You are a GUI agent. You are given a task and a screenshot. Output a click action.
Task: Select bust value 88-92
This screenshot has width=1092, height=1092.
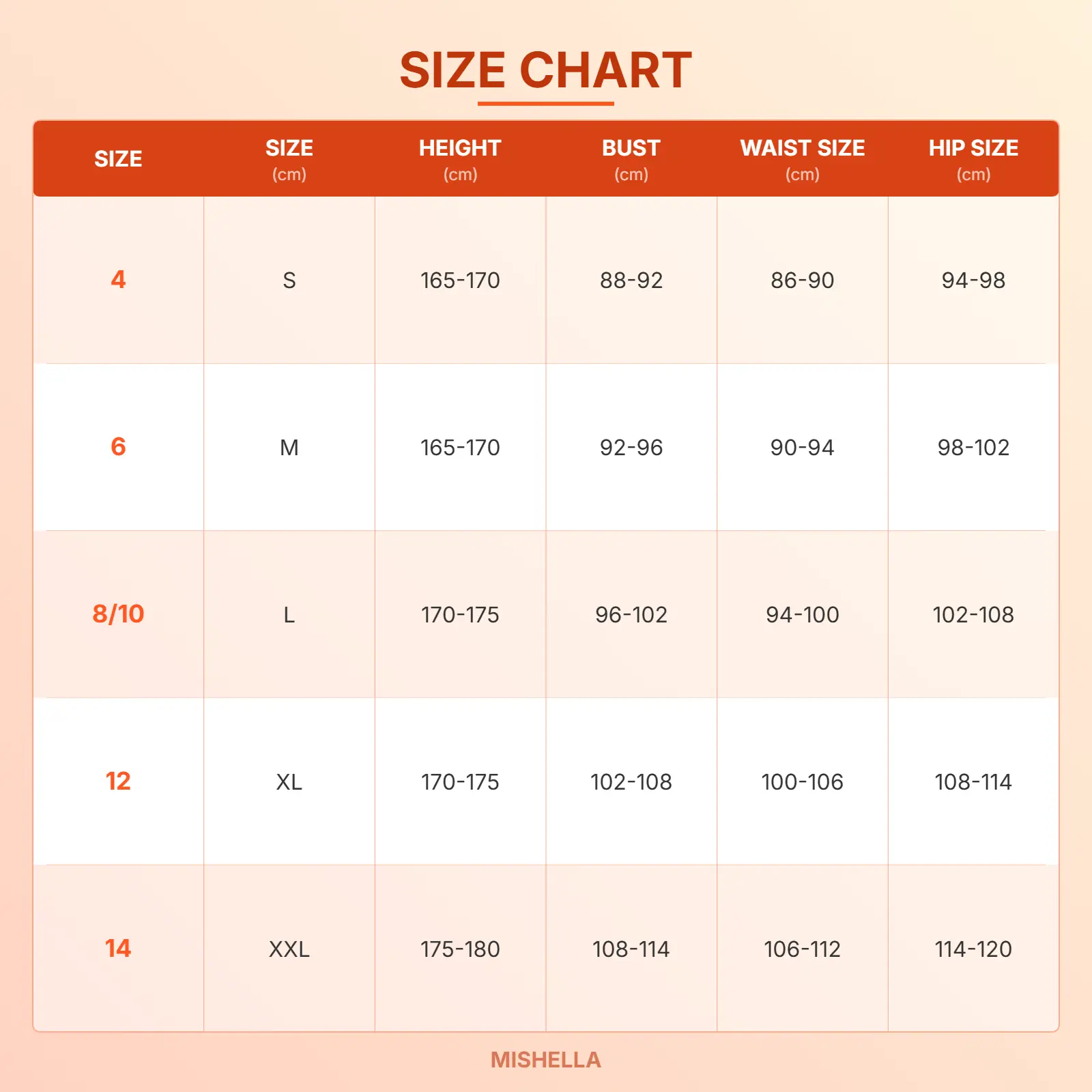pyautogui.click(x=631, y=280)
